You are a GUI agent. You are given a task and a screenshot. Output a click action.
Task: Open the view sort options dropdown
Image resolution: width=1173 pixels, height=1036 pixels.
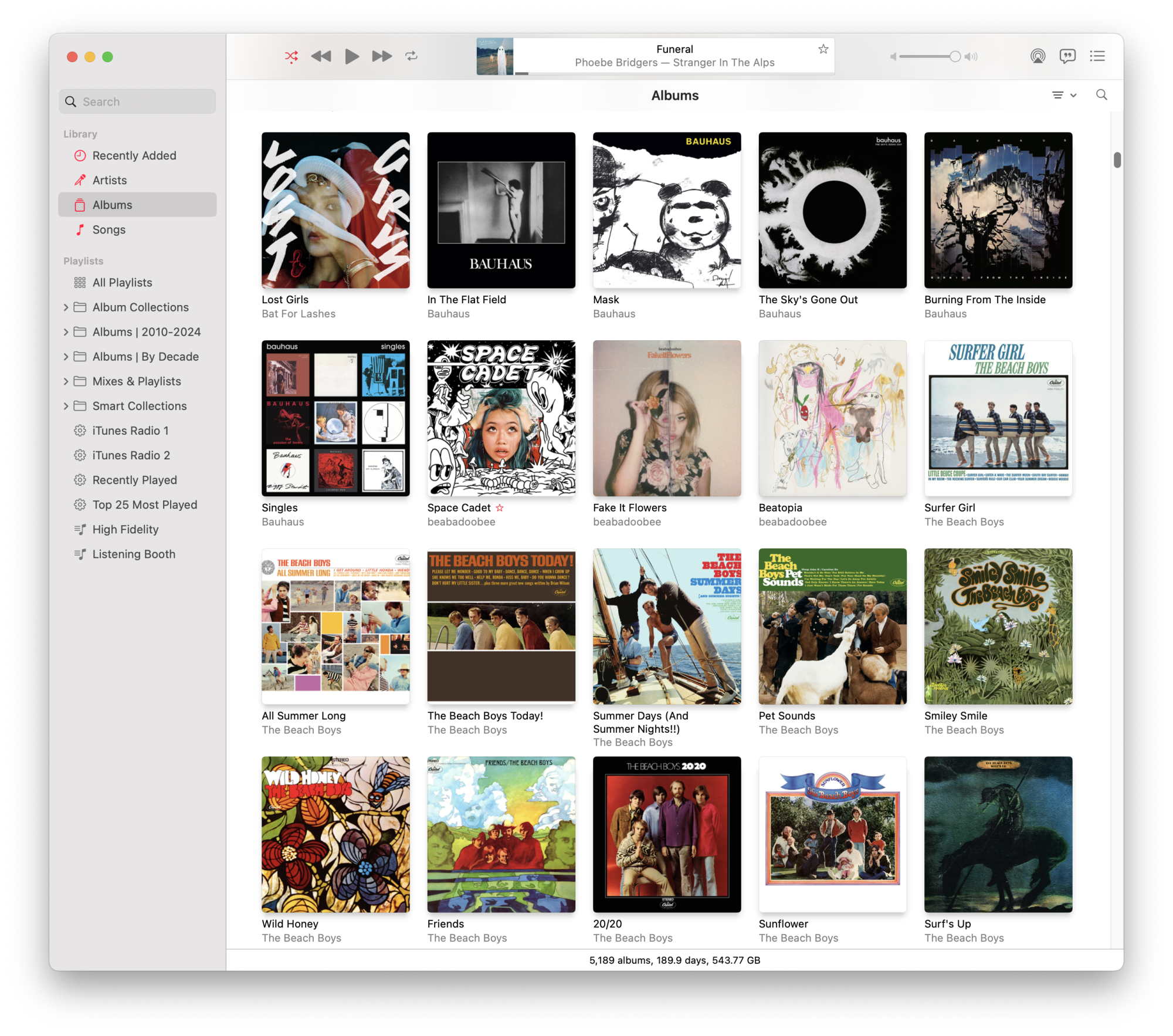[1064, 95]
